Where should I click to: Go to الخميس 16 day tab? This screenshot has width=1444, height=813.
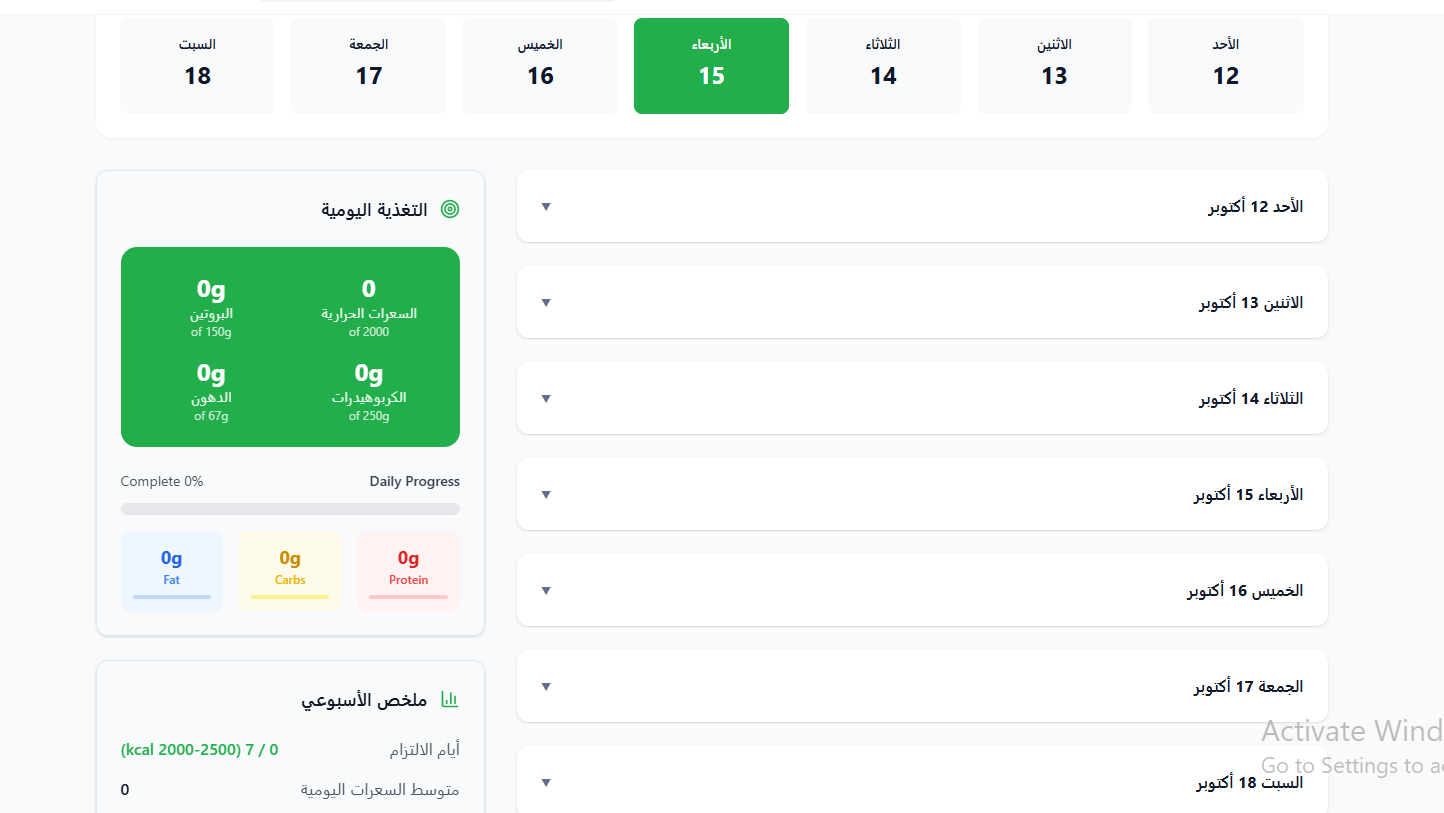point(540,65)
